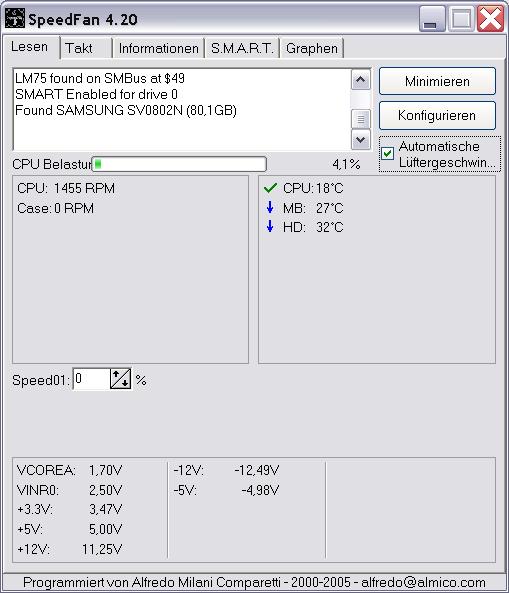Click into the Speed01 percentage field

[x=92, y=379]
